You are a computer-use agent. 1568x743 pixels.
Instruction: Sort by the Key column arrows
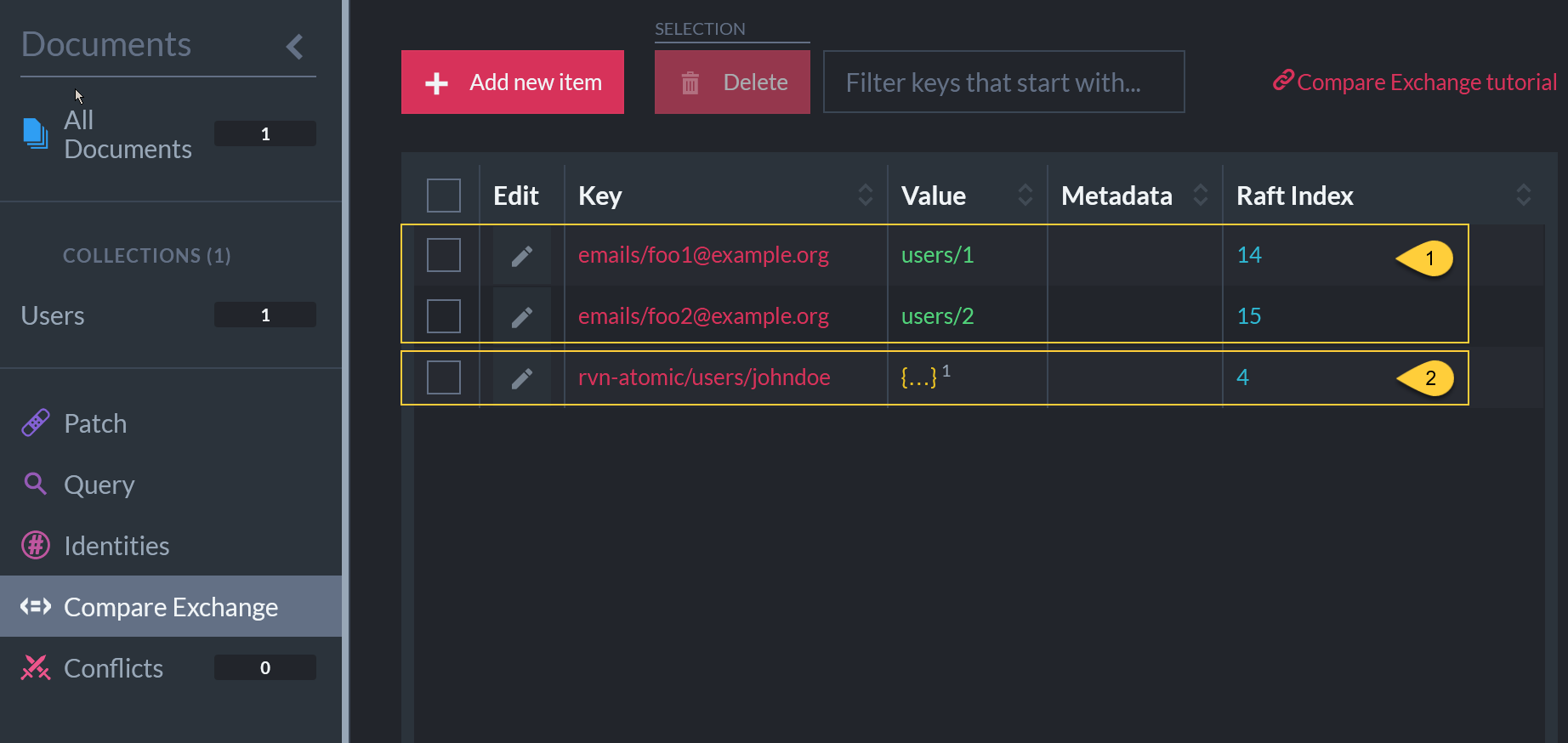point(866,195)
